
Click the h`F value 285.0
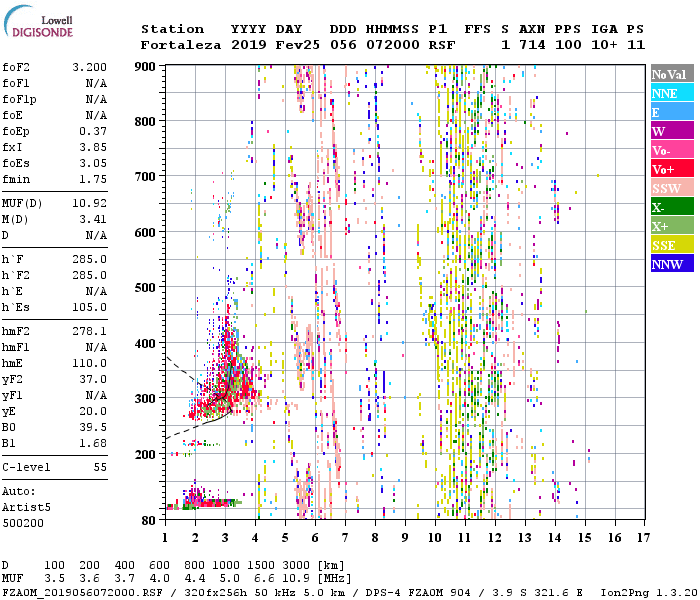coord(89,259)
